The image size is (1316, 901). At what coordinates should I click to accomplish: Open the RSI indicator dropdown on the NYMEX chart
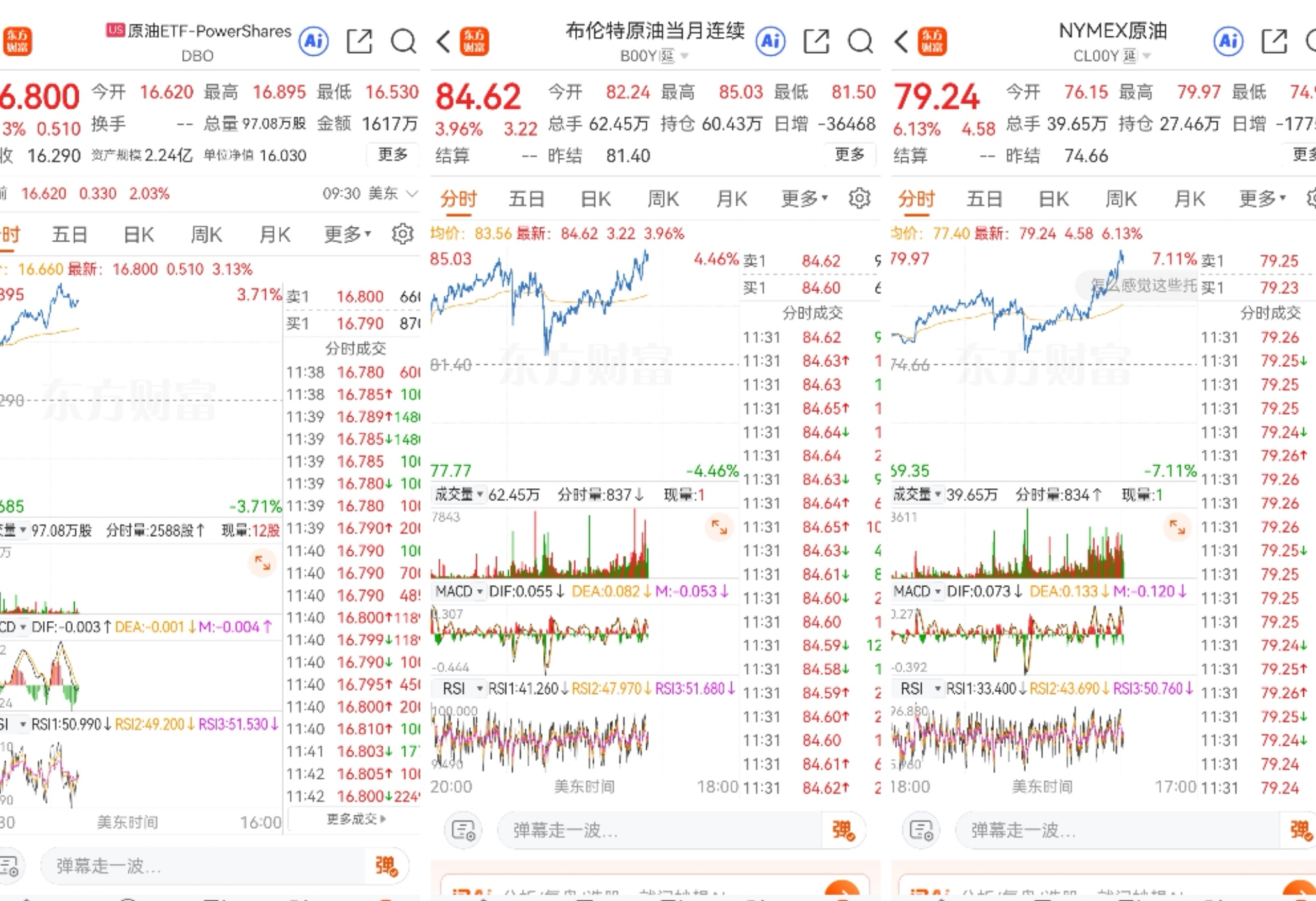pyautogui.click(x=919, y=688)
